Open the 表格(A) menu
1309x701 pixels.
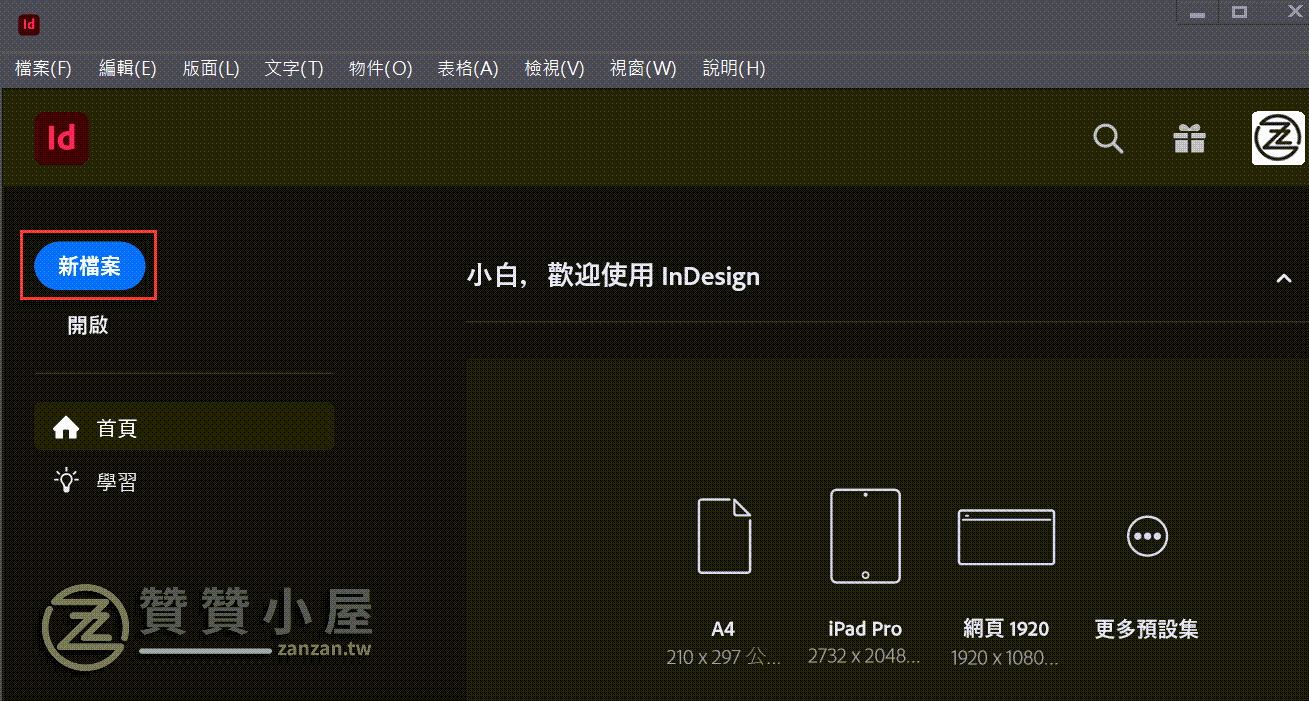467,68
